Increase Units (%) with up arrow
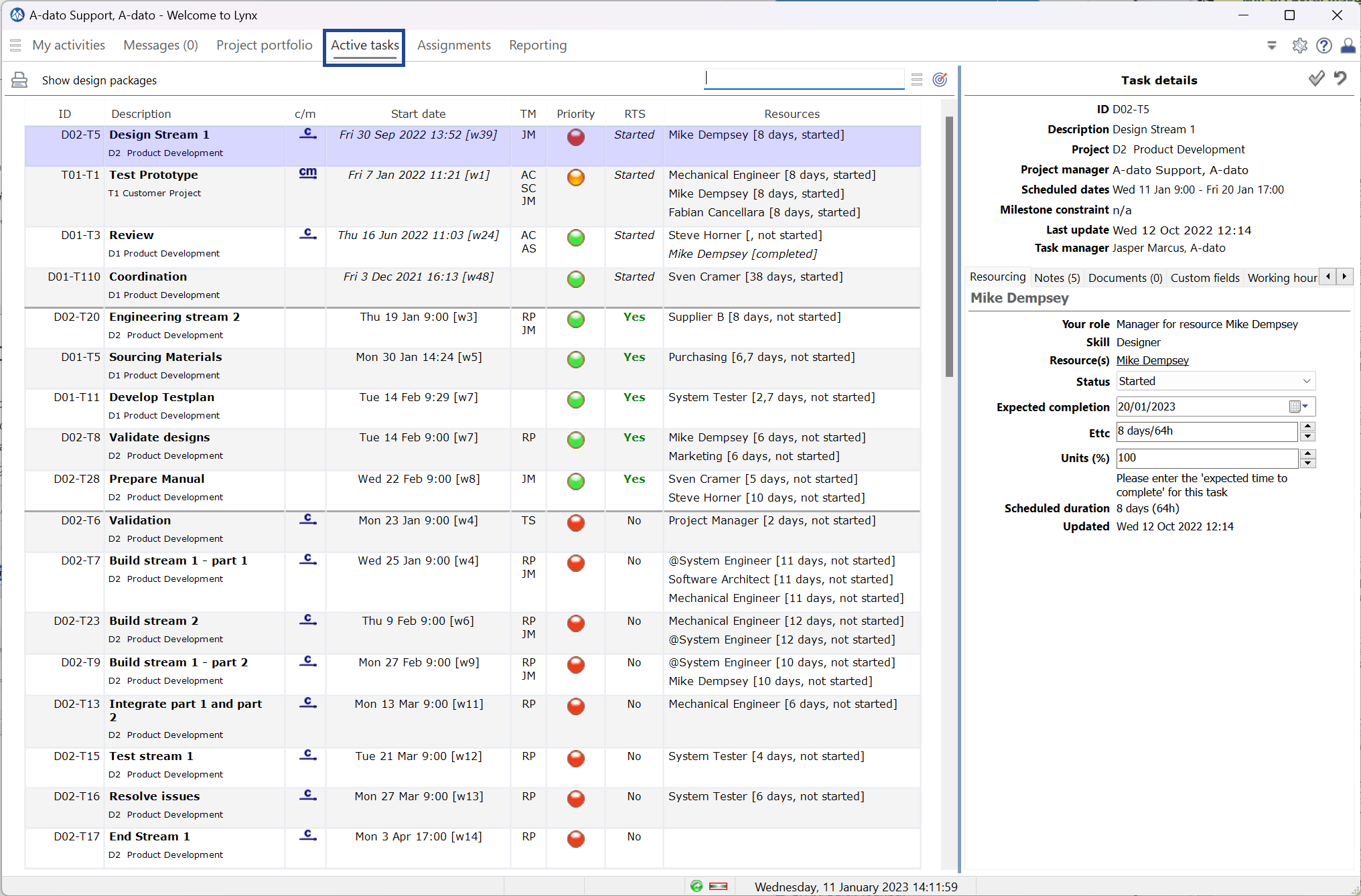 1307,454
